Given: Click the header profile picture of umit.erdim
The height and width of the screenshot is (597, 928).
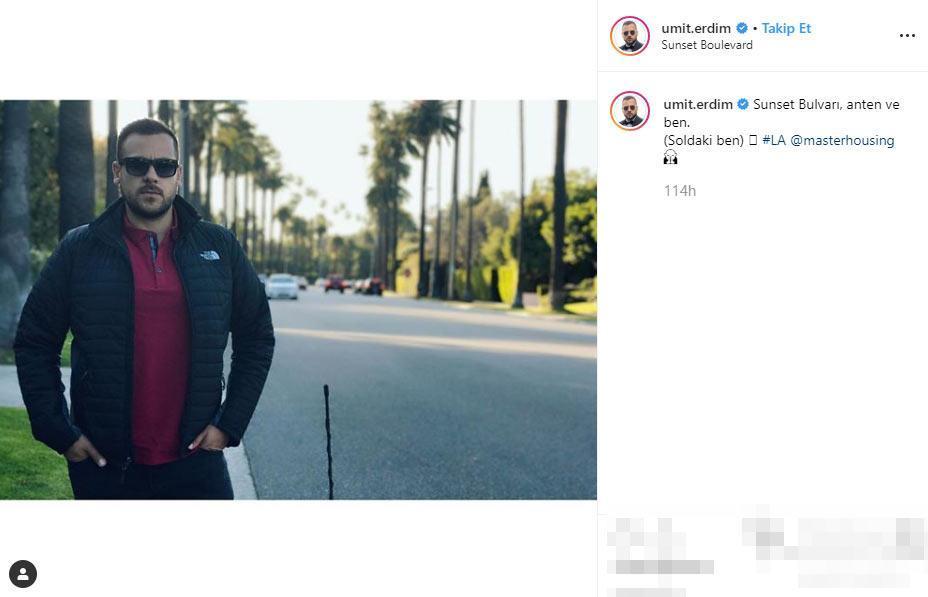Looking at the screenshot, I should click(630, 36).
